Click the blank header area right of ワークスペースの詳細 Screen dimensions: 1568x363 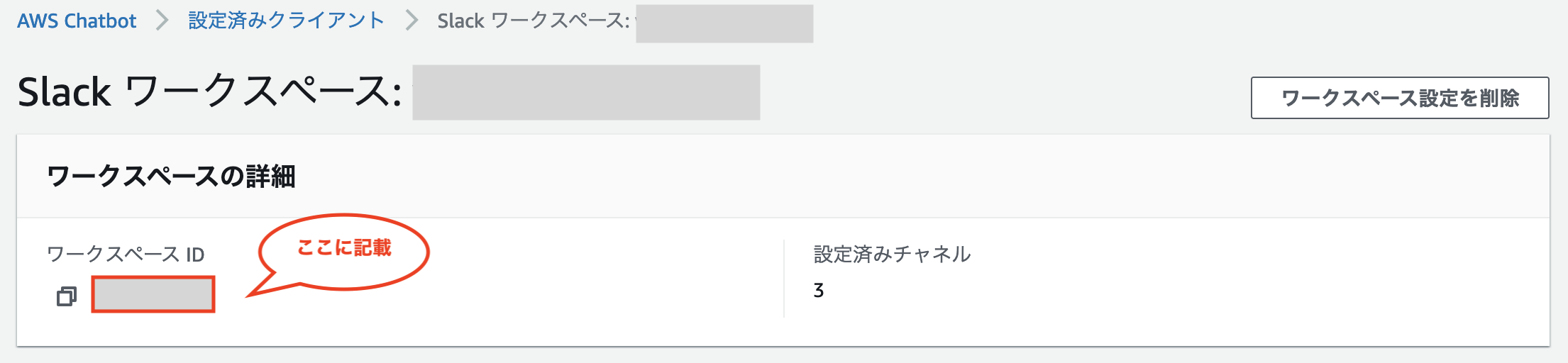(922, 177)
